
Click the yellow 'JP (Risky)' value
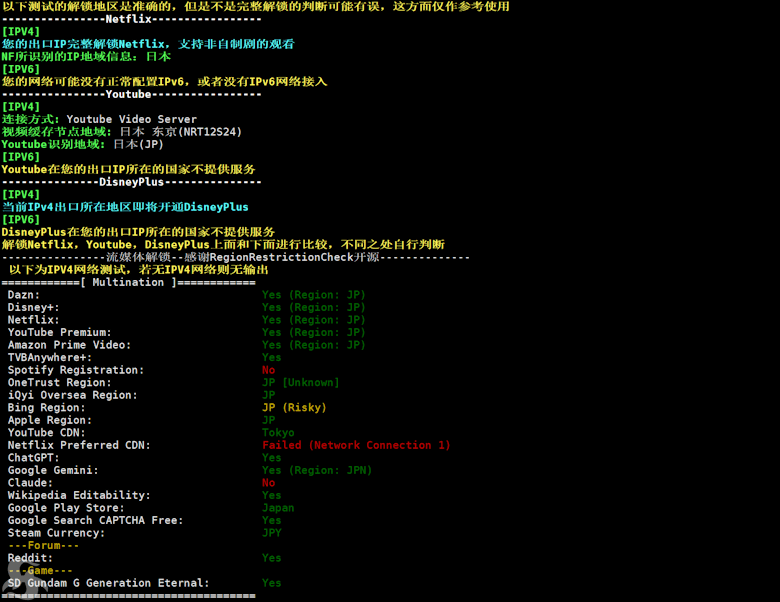(x=294, y=407)
